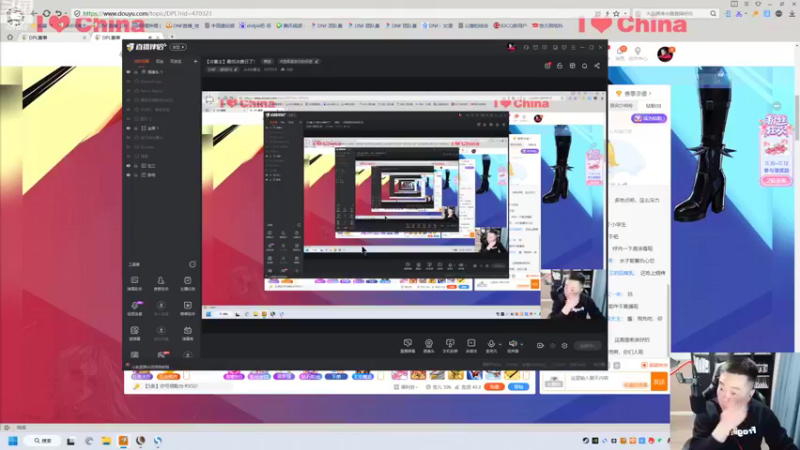This screenshot has width=800, height=450.
Task: Click Windows taskbar search box
Action: pos(43,441)
